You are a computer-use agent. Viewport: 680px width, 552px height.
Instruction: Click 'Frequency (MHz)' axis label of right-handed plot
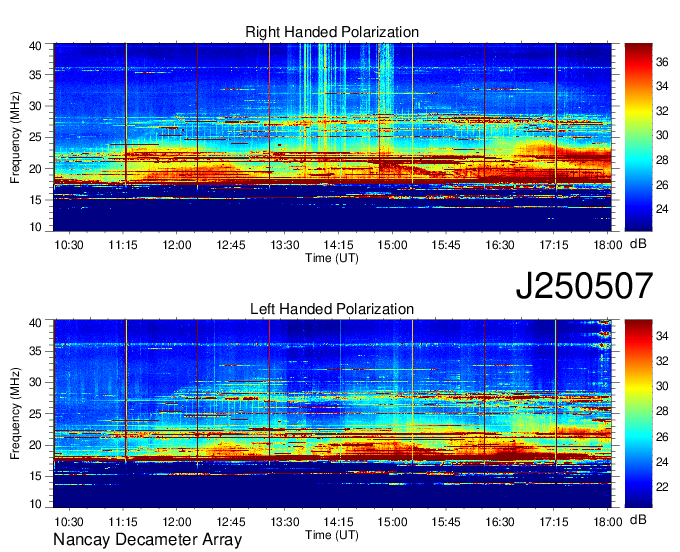tap(15, 137)
